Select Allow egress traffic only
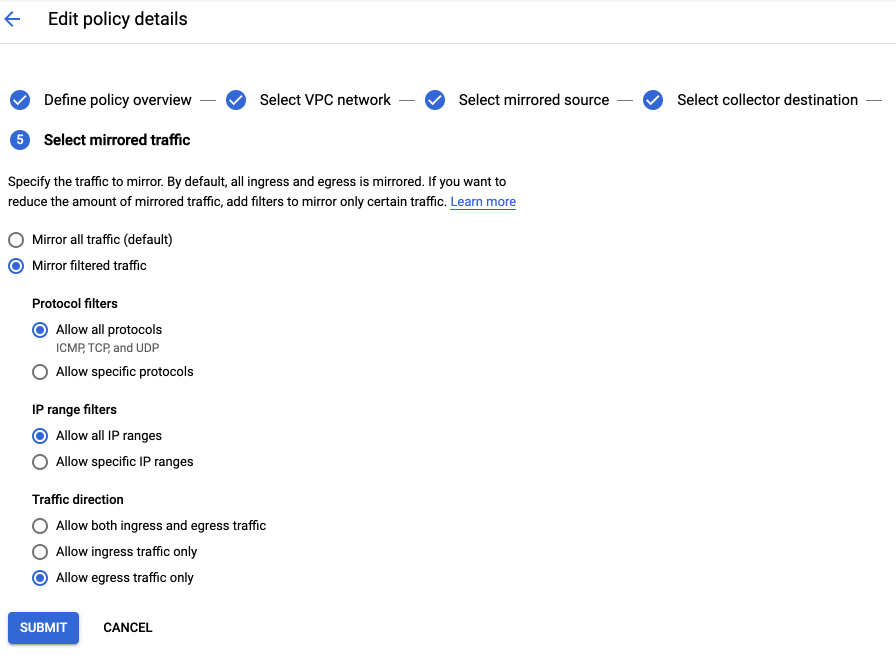This screenshot has width=896, height=663. click(x=40, y=578)
